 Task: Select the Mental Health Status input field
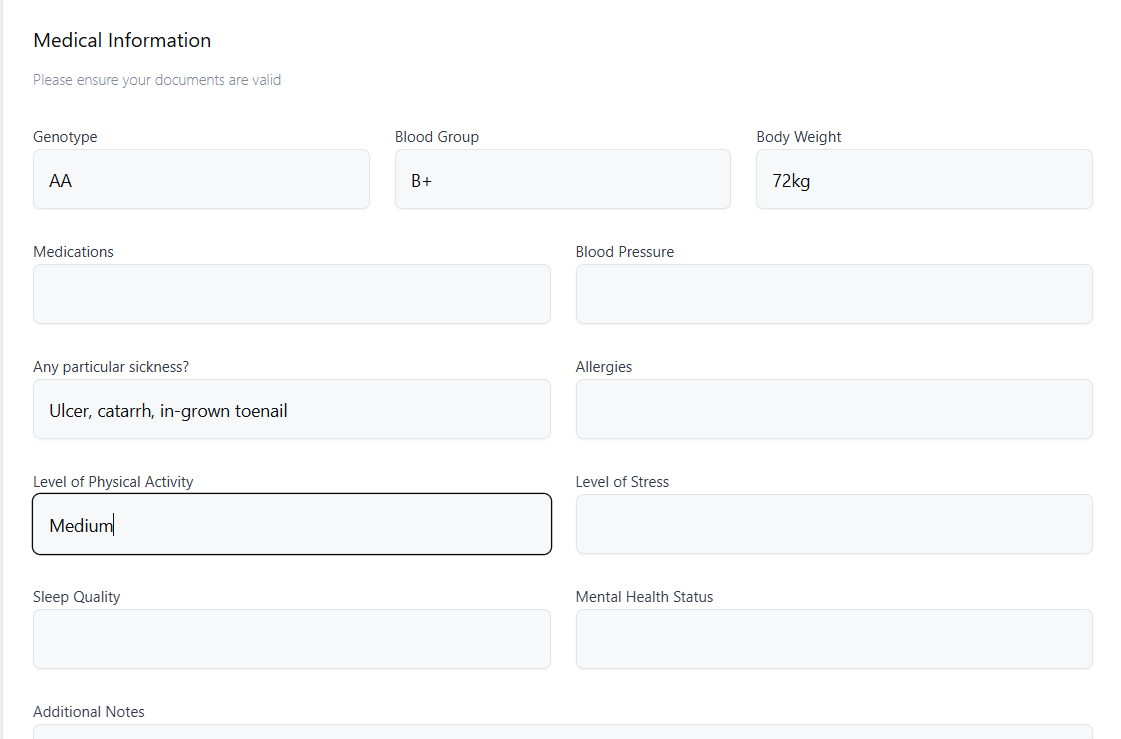point(833,639)
